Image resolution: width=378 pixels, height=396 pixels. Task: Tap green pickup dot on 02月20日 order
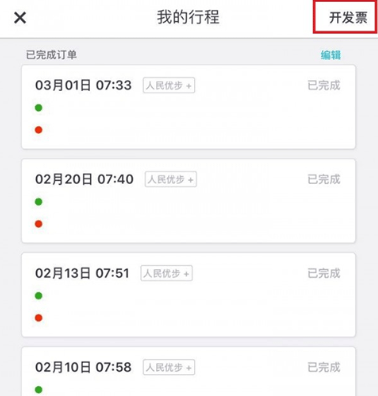coord(39,202)
